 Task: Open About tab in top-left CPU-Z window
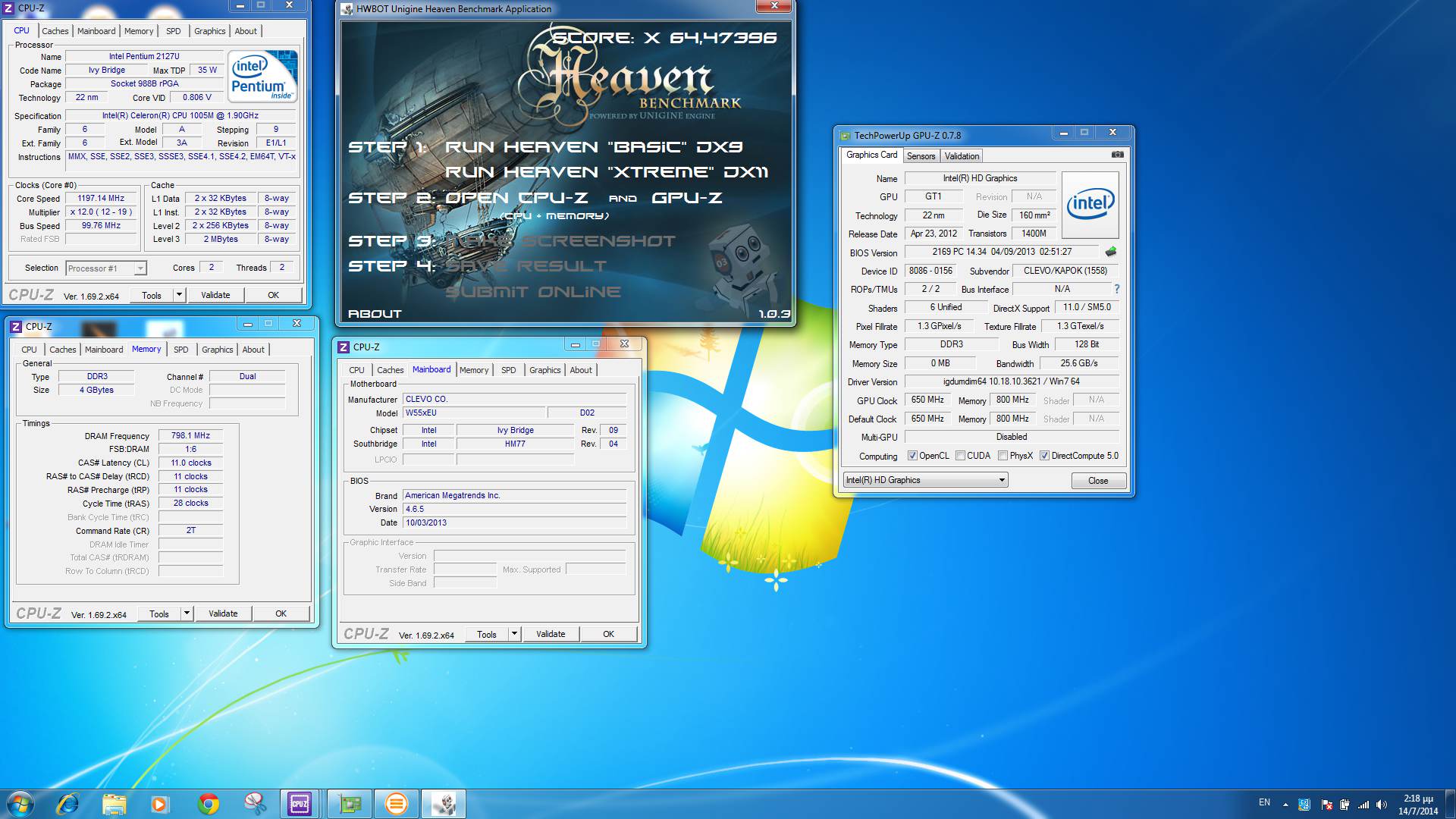pos(246,31)
